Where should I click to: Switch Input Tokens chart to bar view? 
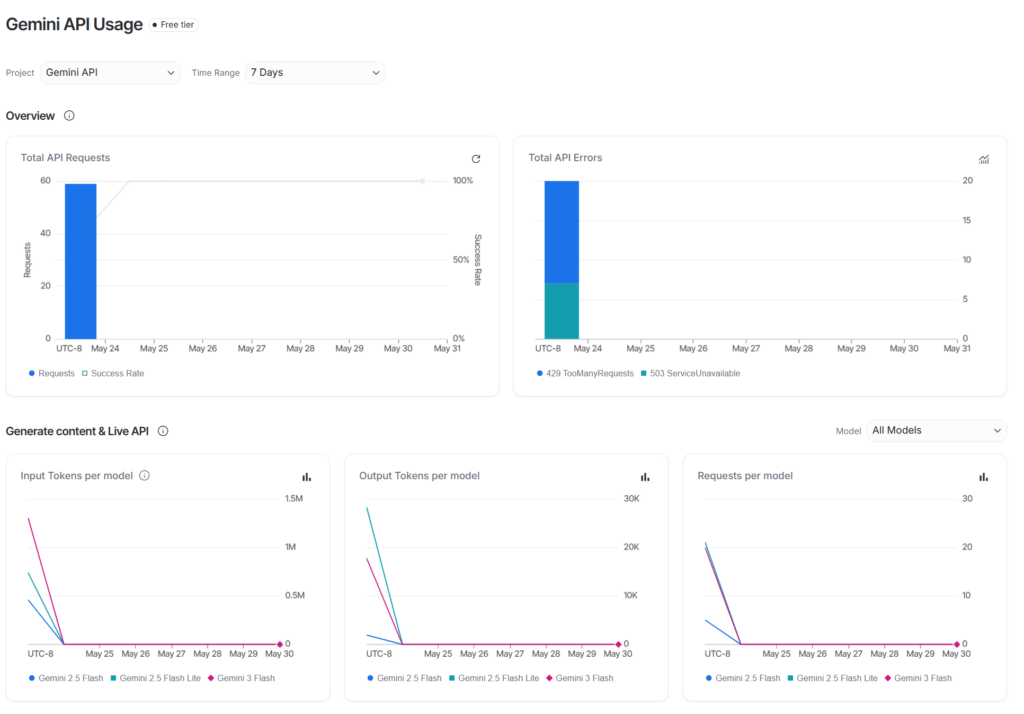(306, 477)
